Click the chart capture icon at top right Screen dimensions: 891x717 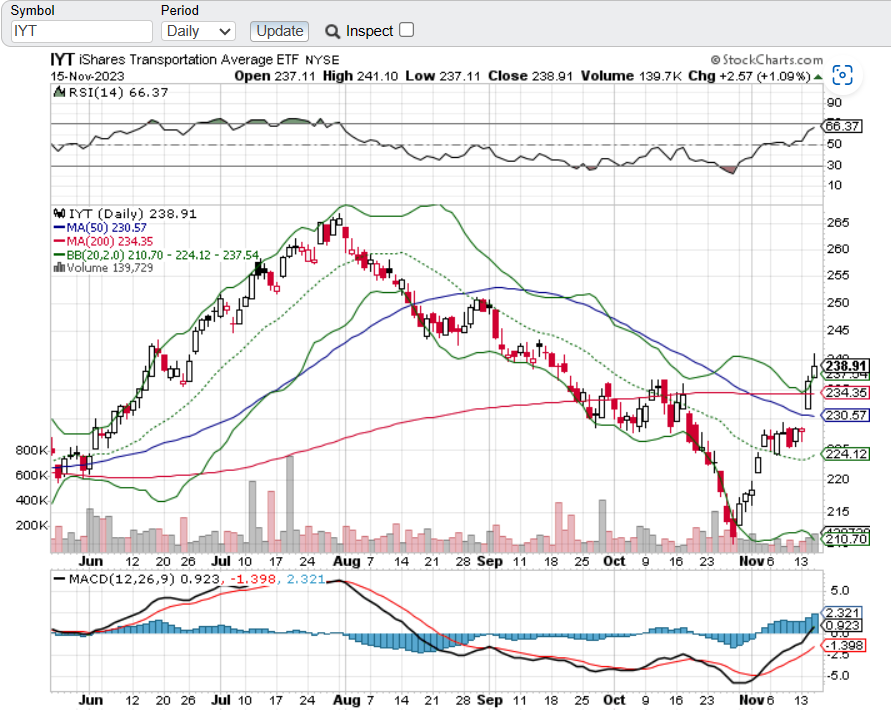[x=843, y=76]
